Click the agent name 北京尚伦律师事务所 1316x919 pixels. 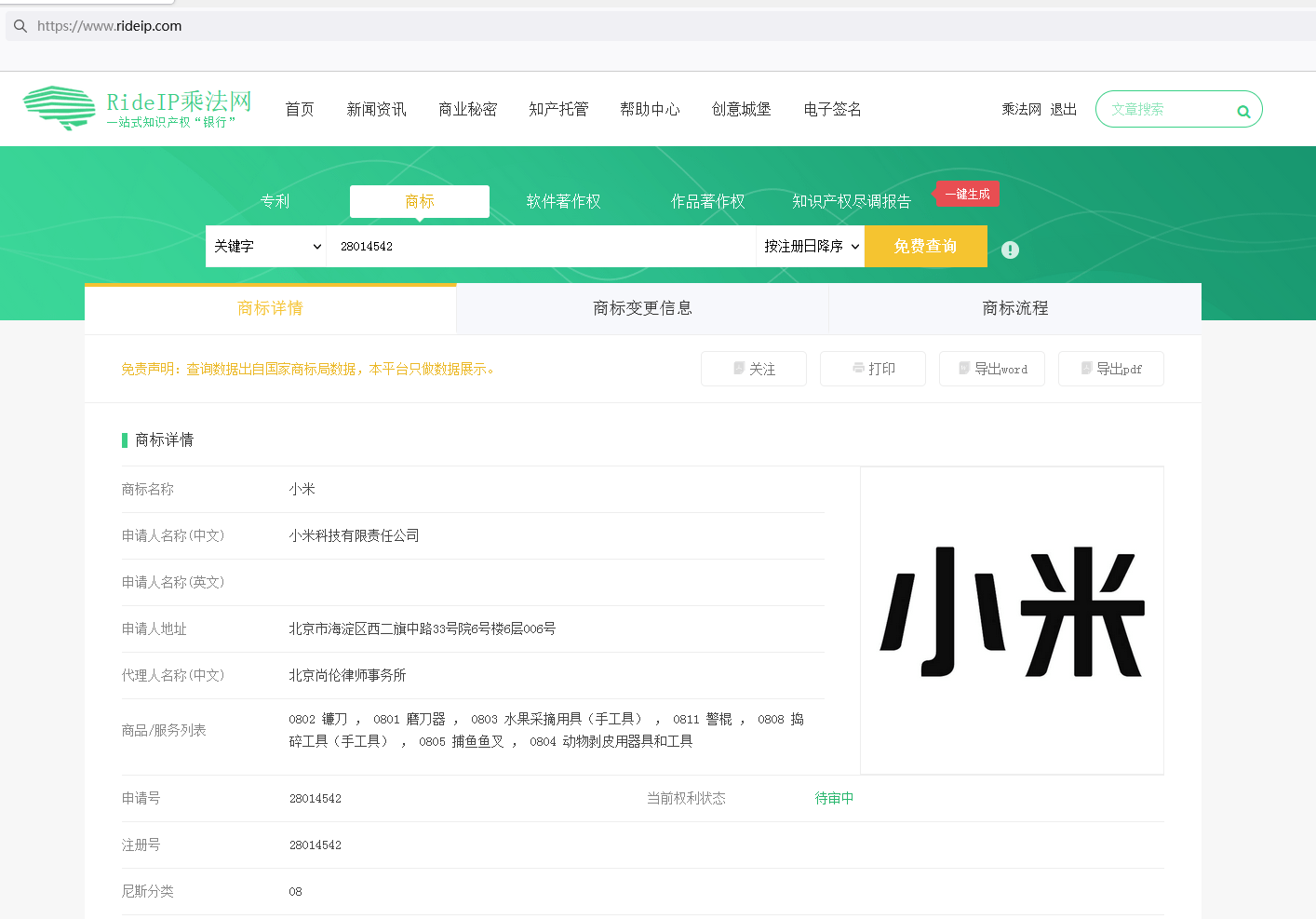[x=347, y=675]
